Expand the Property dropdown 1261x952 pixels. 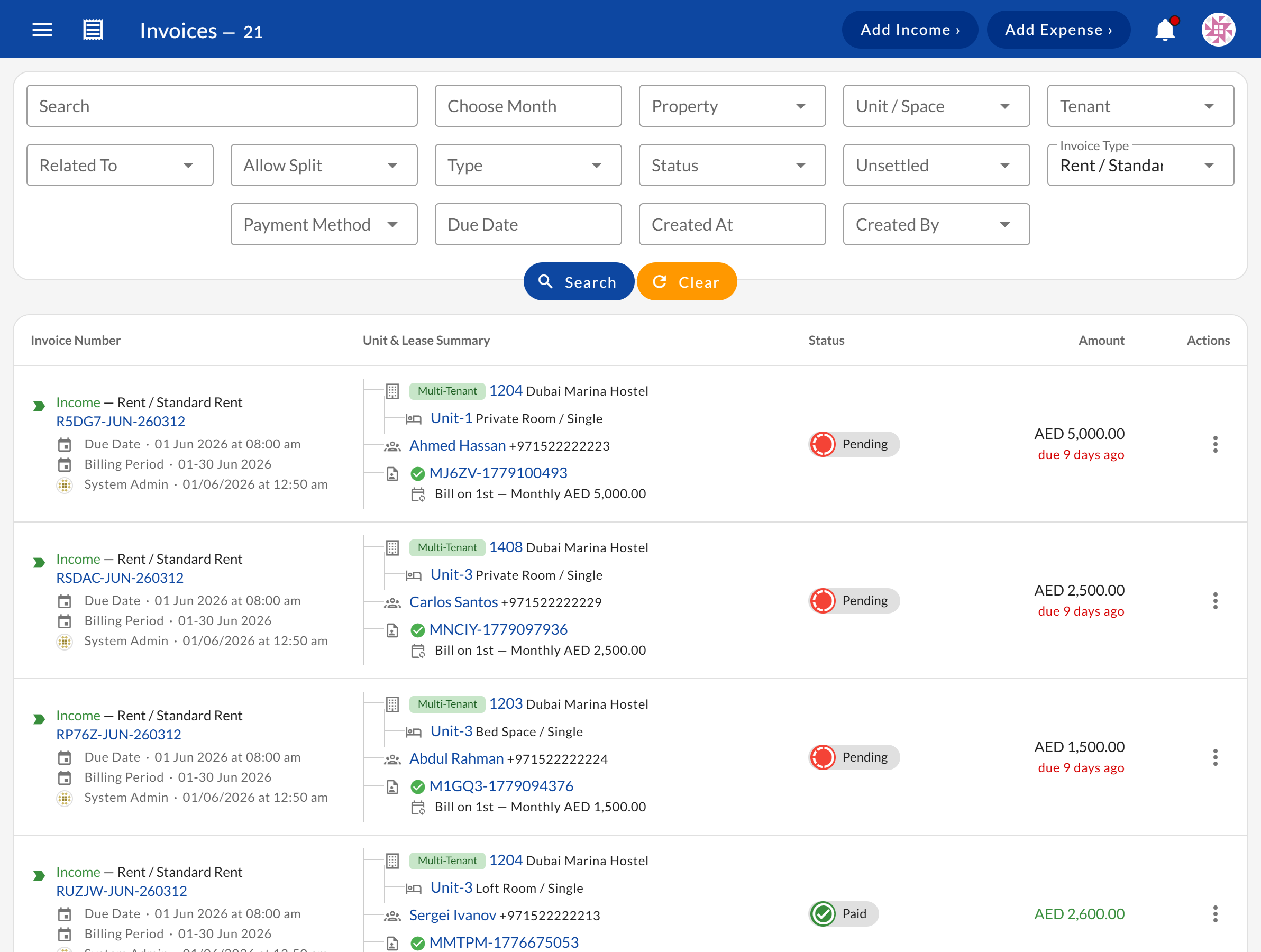tap(732, 106)
